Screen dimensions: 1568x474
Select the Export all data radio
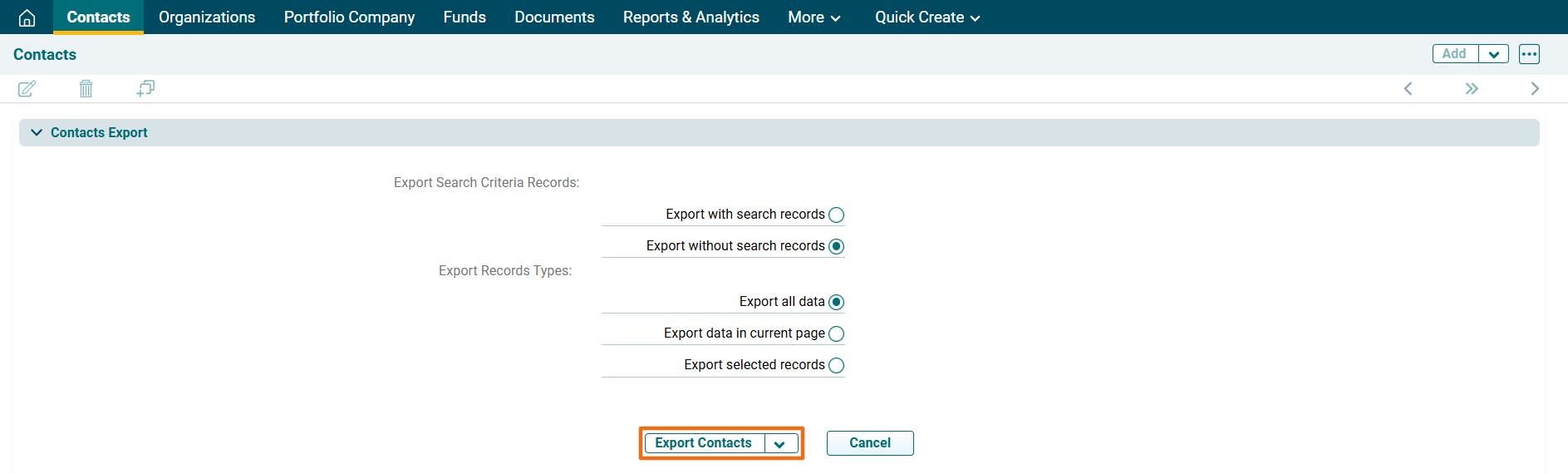[x=836, y=303]
